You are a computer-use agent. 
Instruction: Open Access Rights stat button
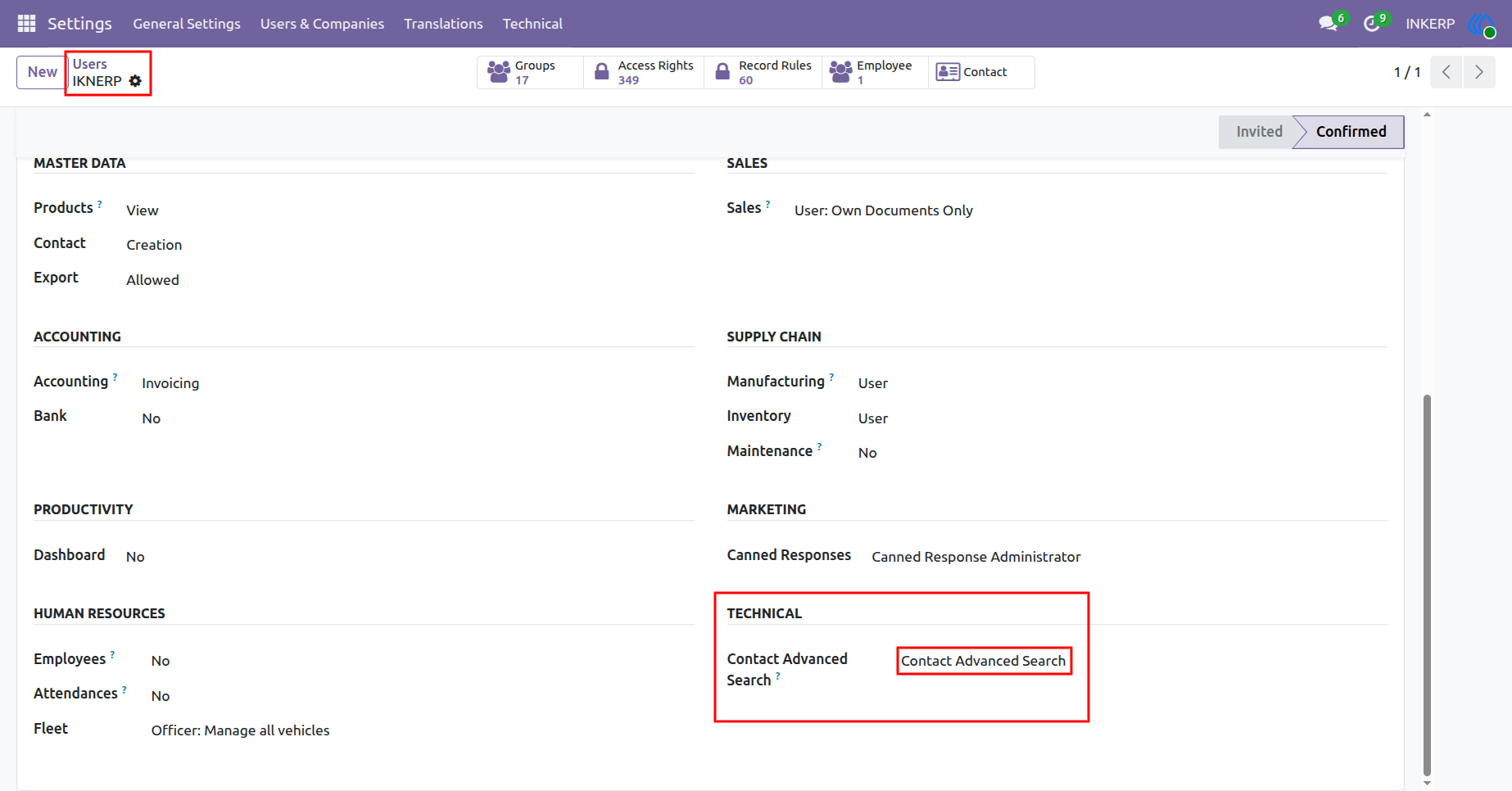644,72
